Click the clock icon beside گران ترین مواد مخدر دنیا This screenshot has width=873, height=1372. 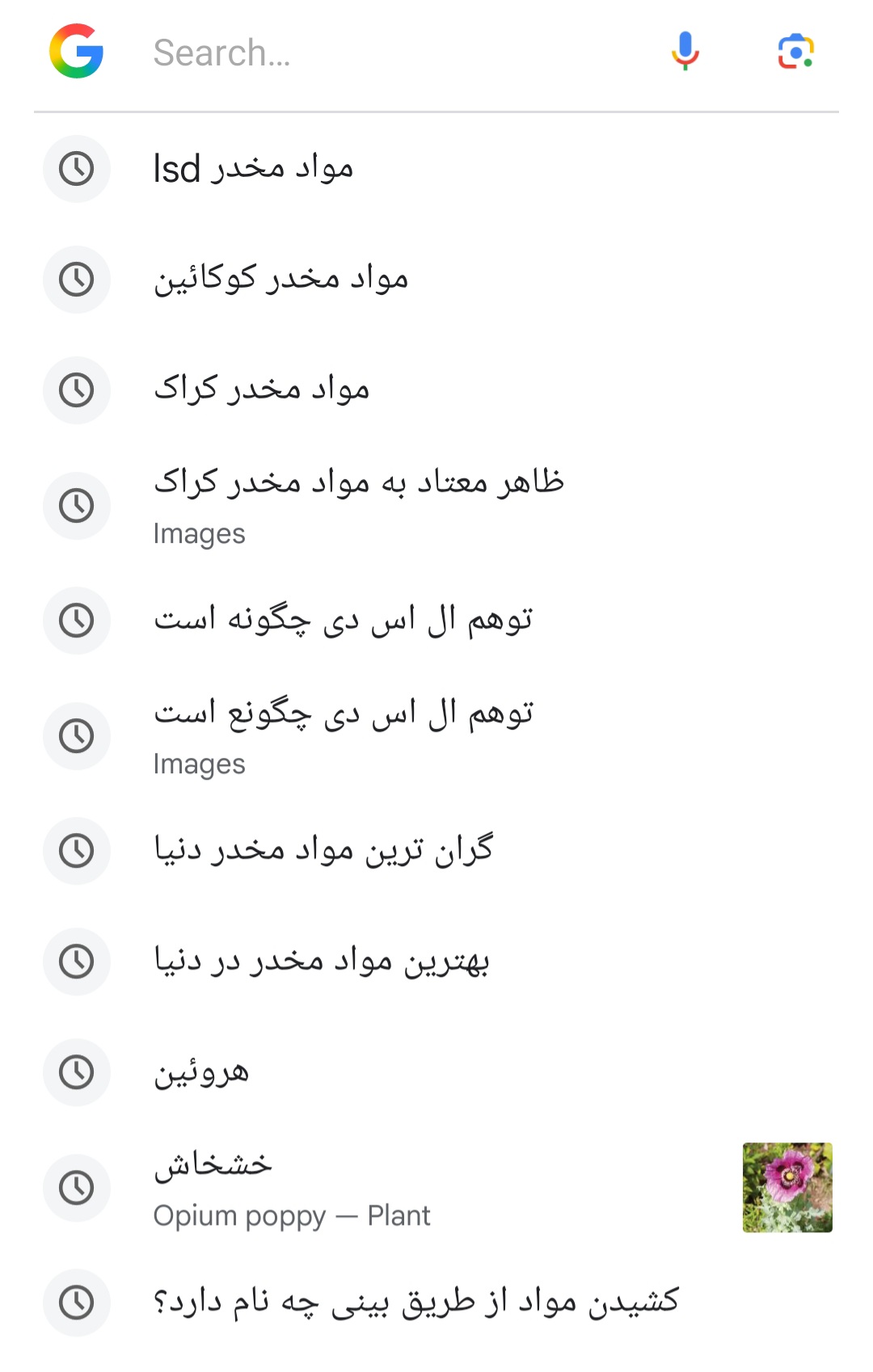tap(77, 851)
